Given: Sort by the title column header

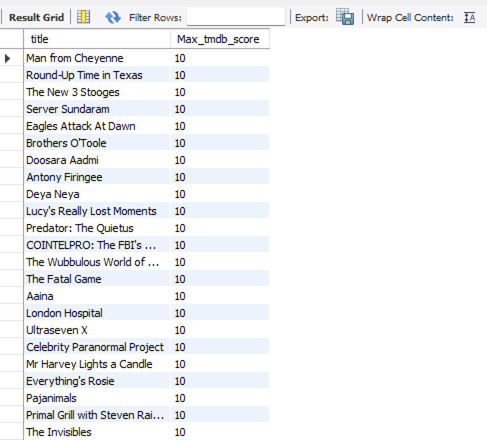Looking at the screenshot, I should 97,39.
